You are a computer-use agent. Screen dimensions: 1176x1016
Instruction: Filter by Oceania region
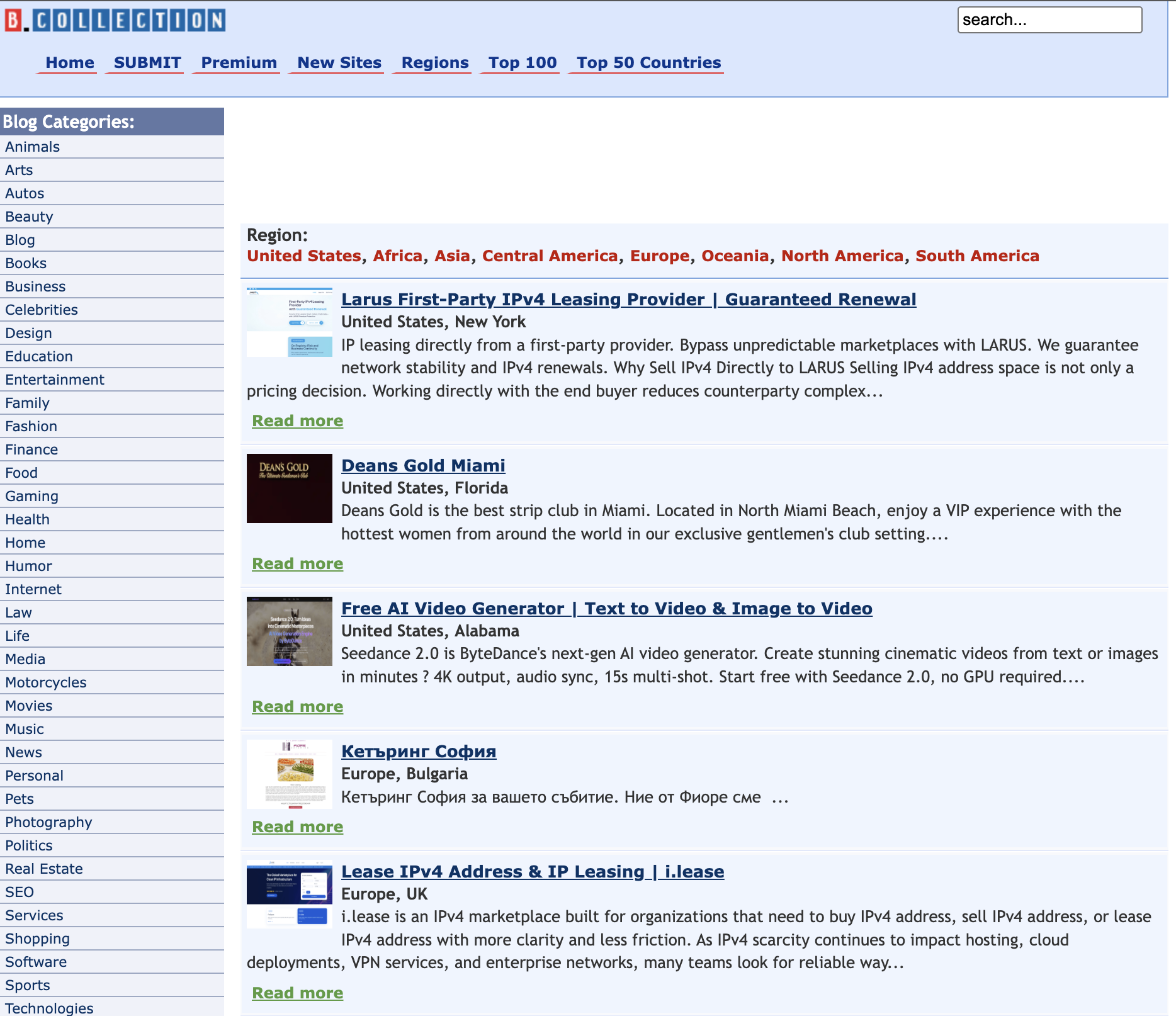coord(735,256)
